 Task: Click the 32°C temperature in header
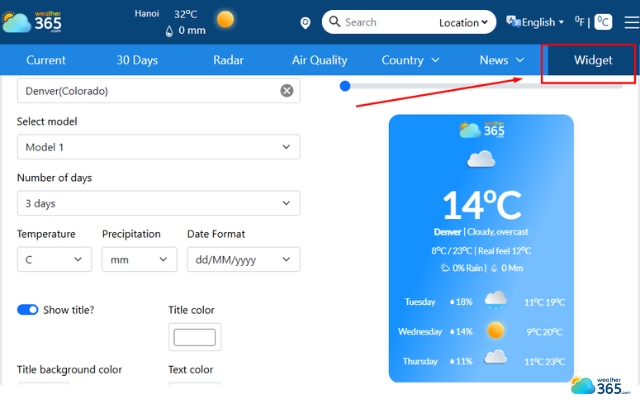[186, 14]
